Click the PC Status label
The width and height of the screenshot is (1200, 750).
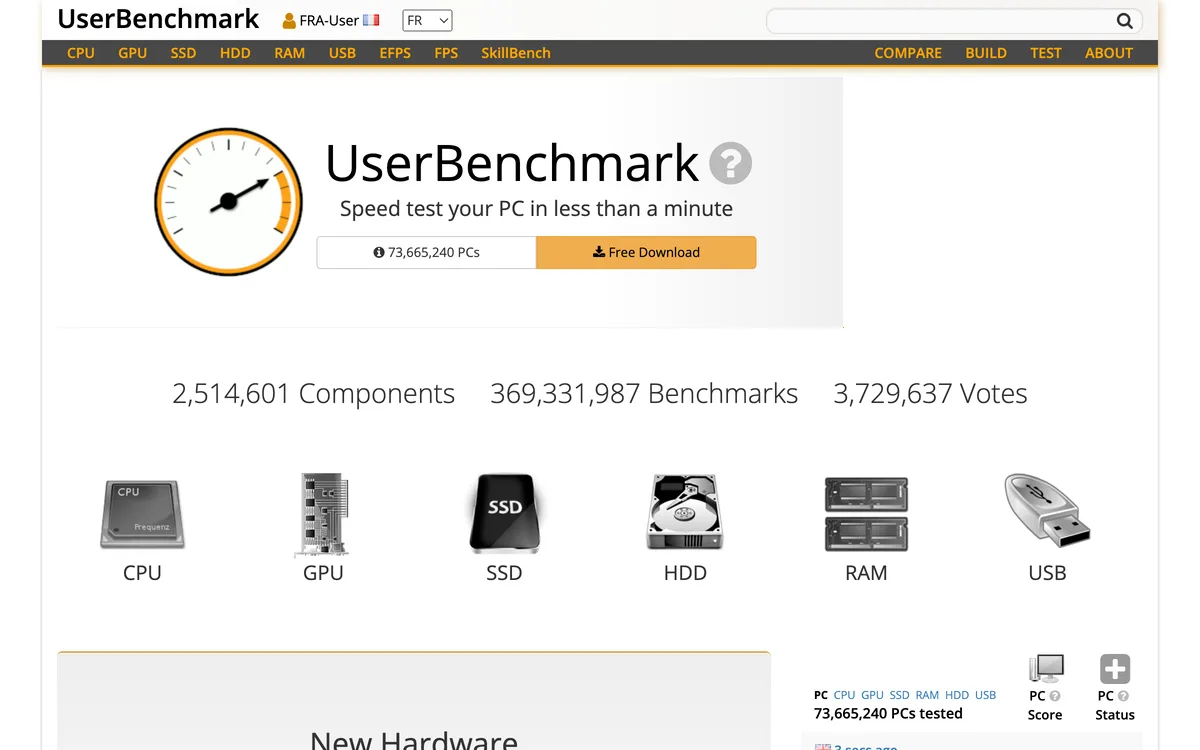click(1115, 705)
